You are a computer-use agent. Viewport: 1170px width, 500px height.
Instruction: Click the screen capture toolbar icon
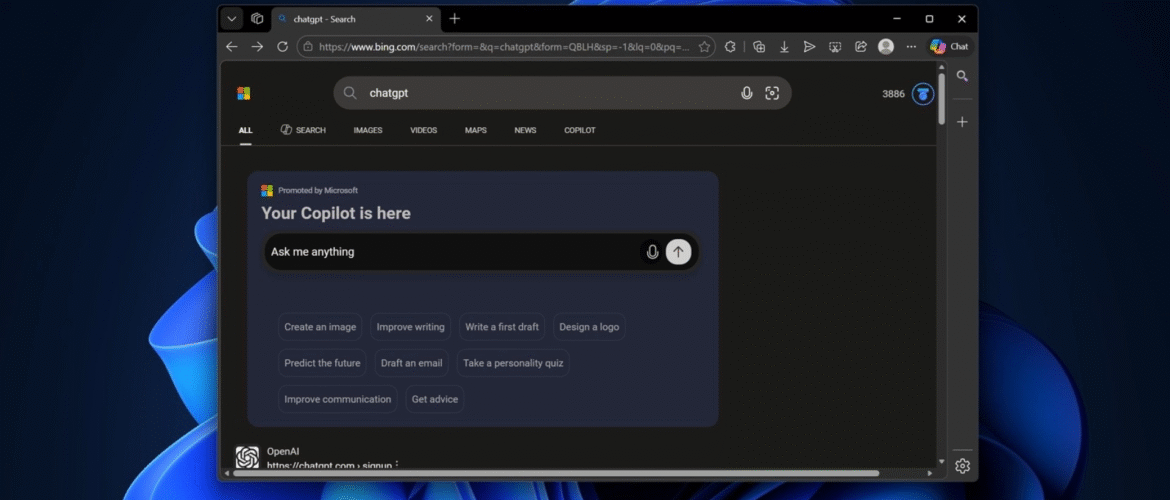(x=835, y=46)
